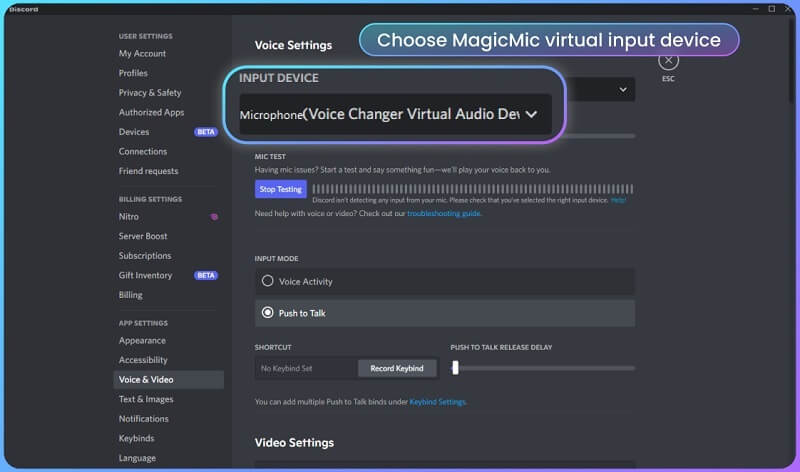Screen dimensions: 800x472
Task: Click the Stop Testing button
Action: [281, 189]
